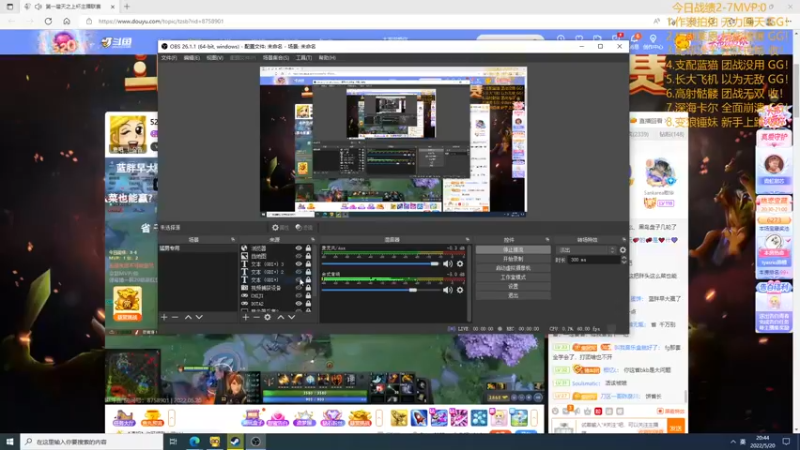Viewport: 800px width, 450px height.
Task: Pop out the 场景 dock panel
Action: [x=233, y=240]
